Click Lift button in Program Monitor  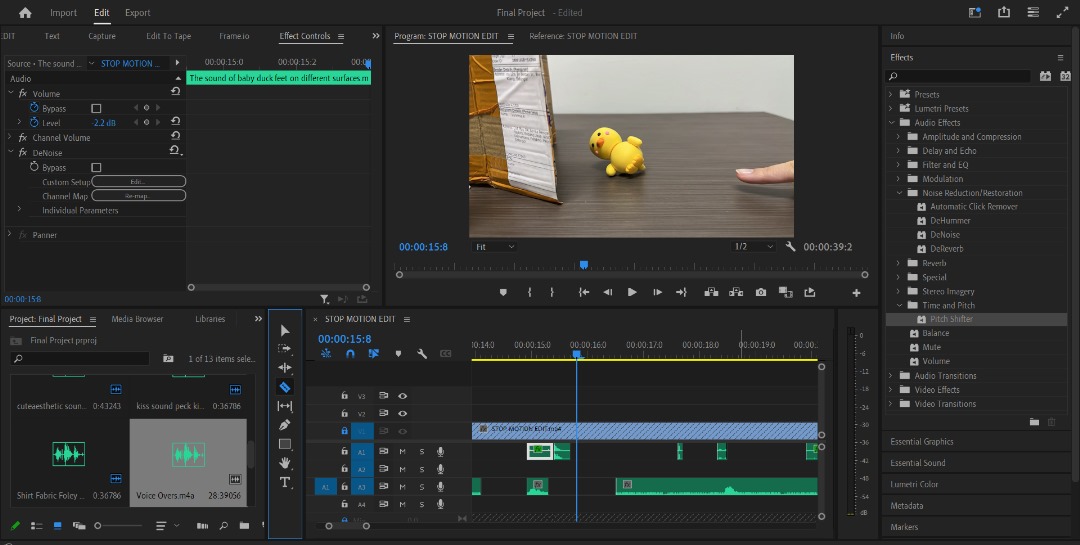tap(712, 292)
